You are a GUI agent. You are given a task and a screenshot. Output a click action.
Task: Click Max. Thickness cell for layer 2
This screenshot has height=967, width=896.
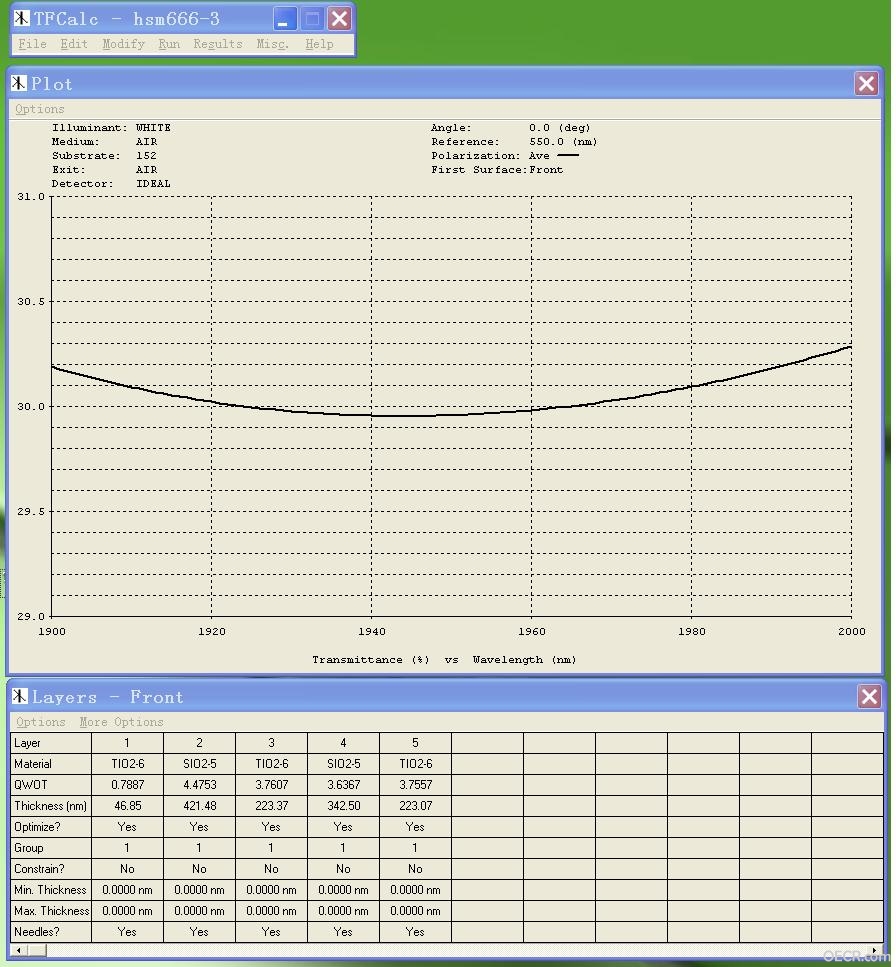point(200,910)
